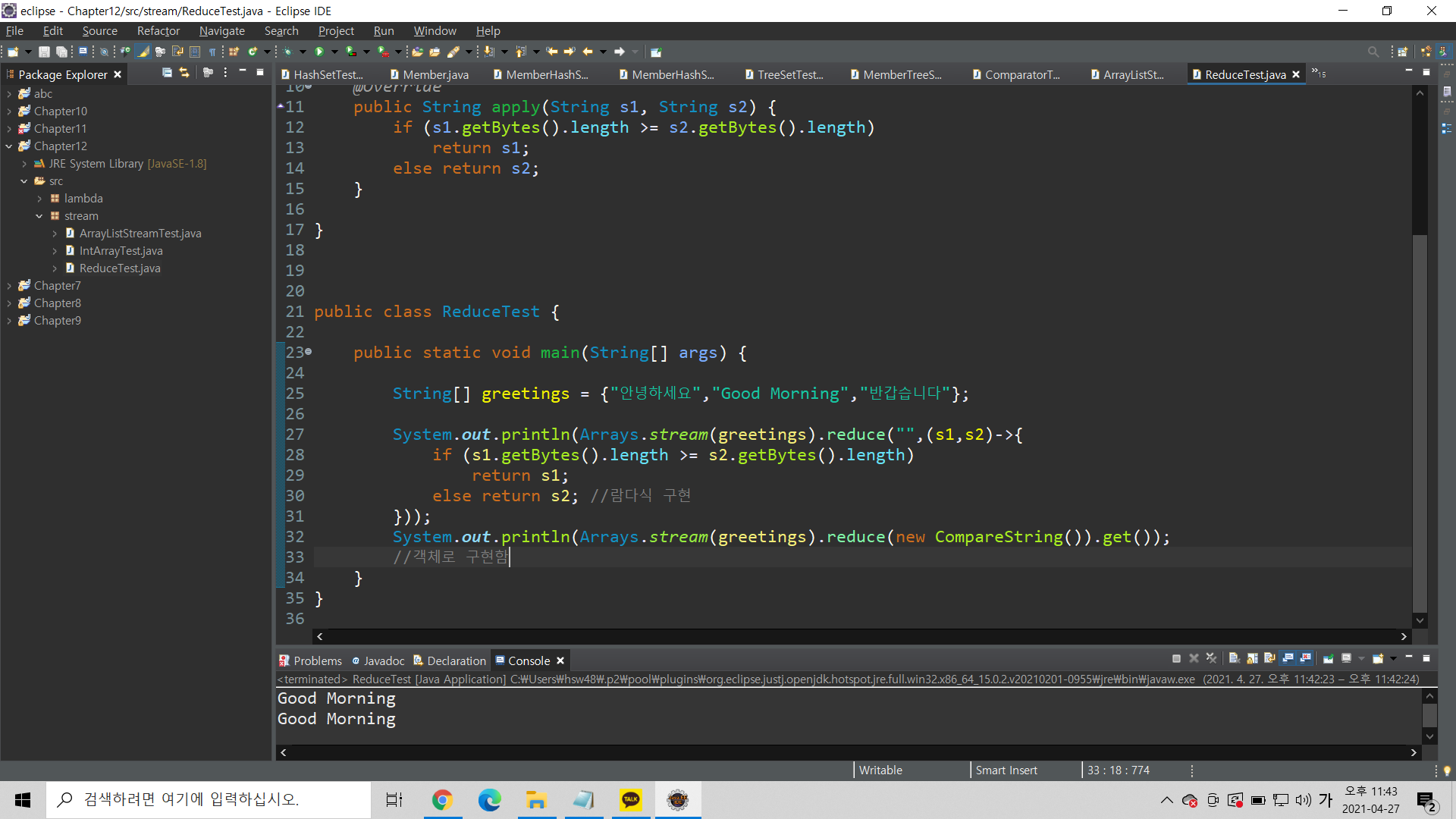The image size is (1456, 819).
Task: Click the Run green play button
Action: 319,52
